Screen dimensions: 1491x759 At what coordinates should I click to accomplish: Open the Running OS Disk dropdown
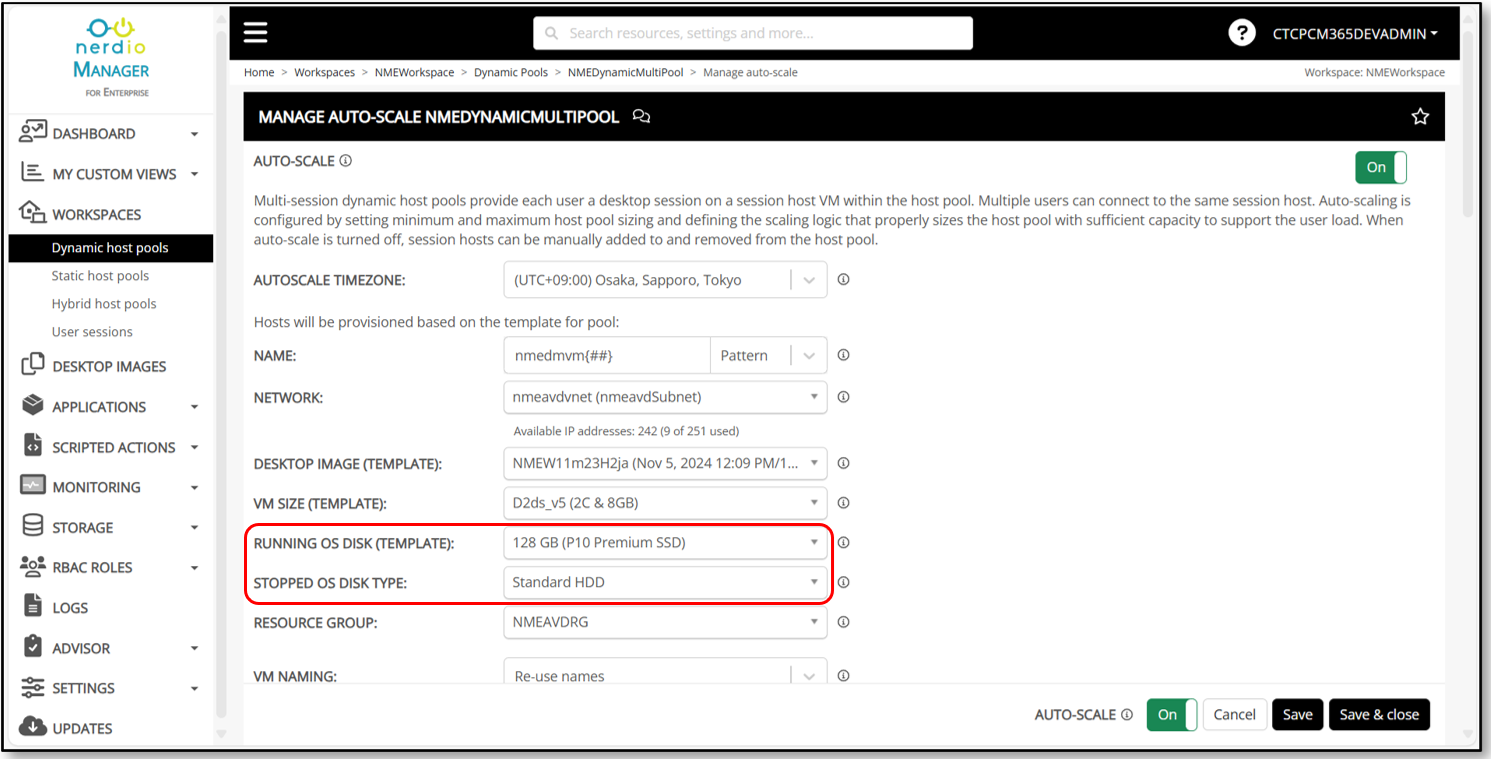tap(665, 543)
